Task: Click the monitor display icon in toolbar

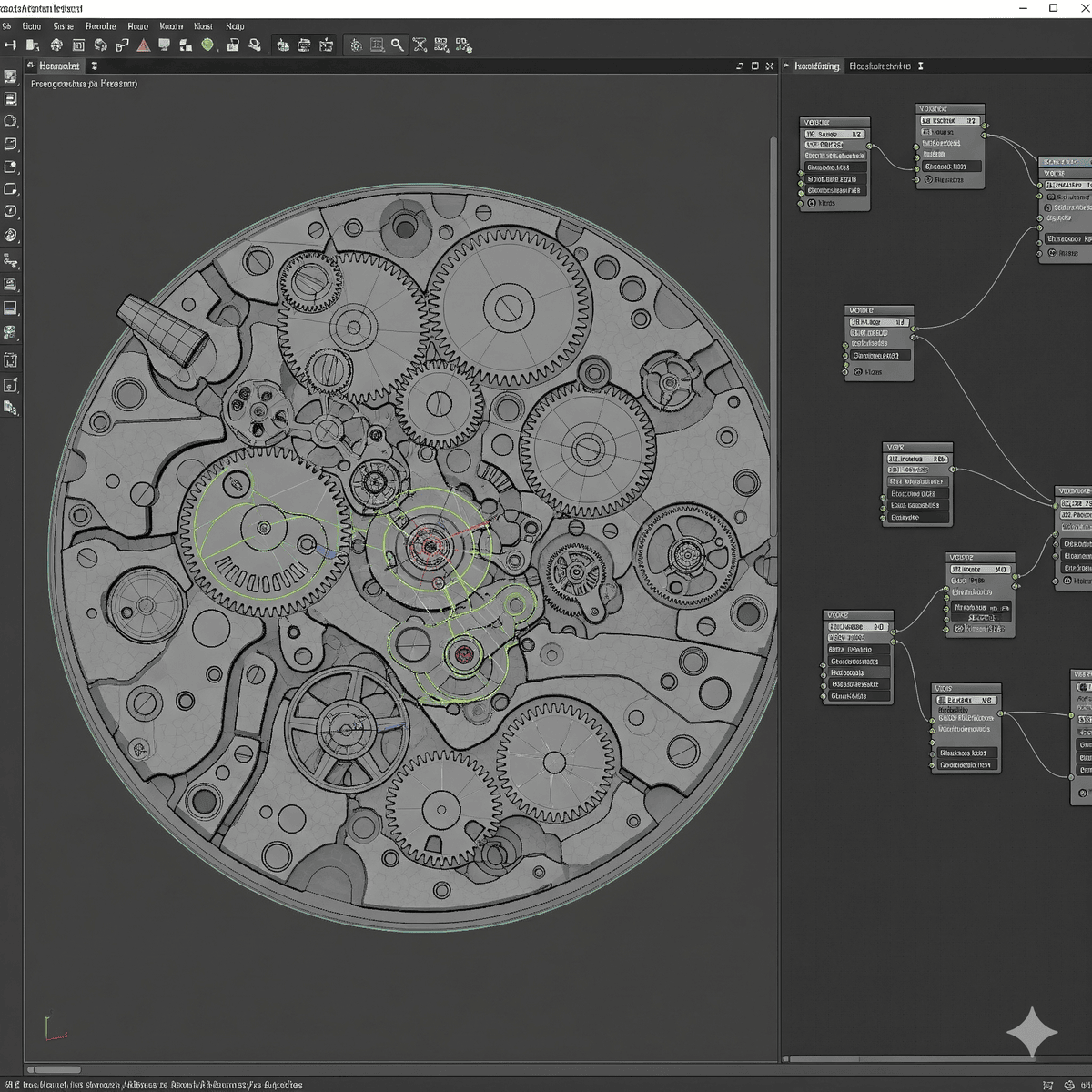Action: tap(165, 45)
